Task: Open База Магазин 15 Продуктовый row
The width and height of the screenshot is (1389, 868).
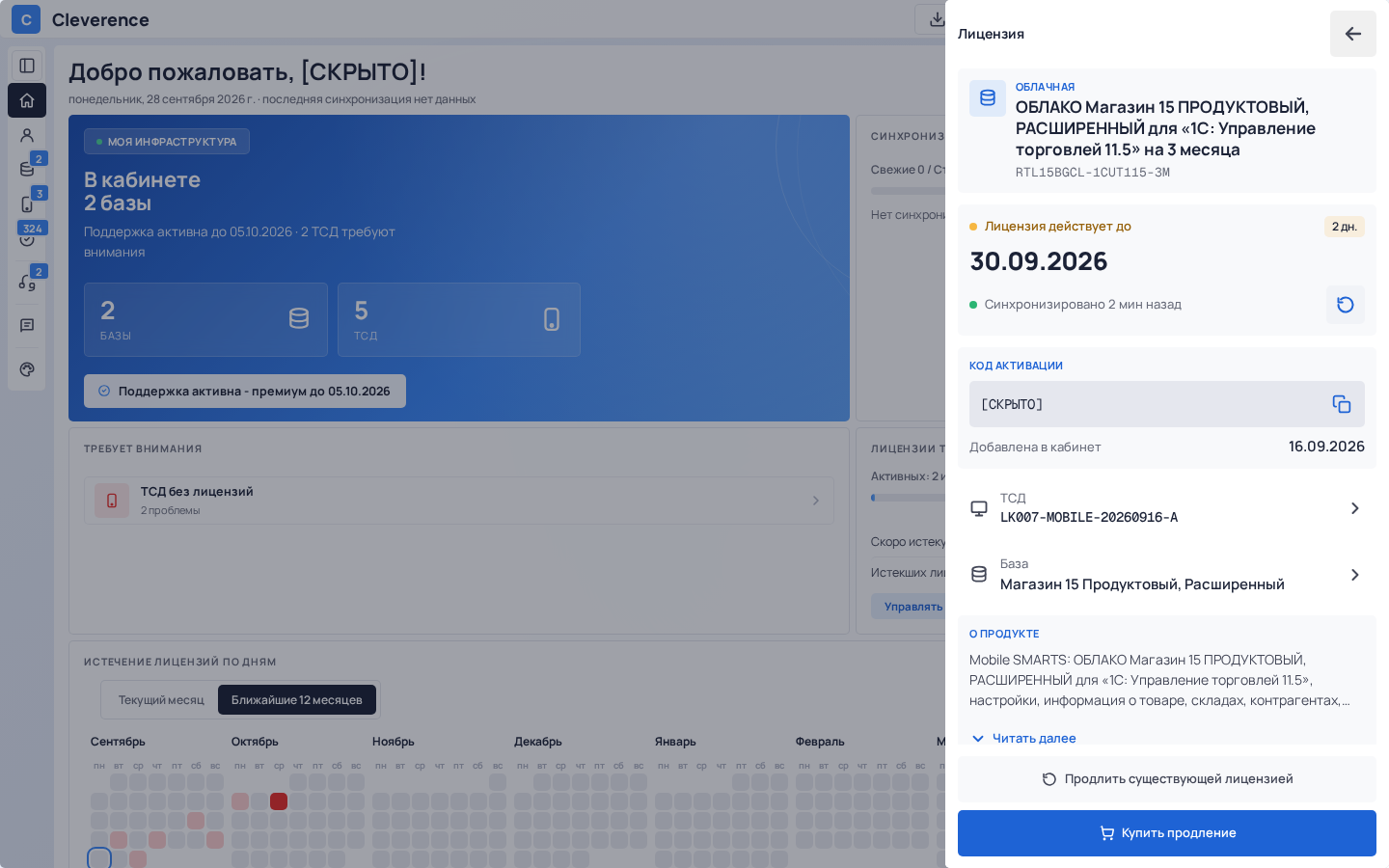Action: [1167, 575]
